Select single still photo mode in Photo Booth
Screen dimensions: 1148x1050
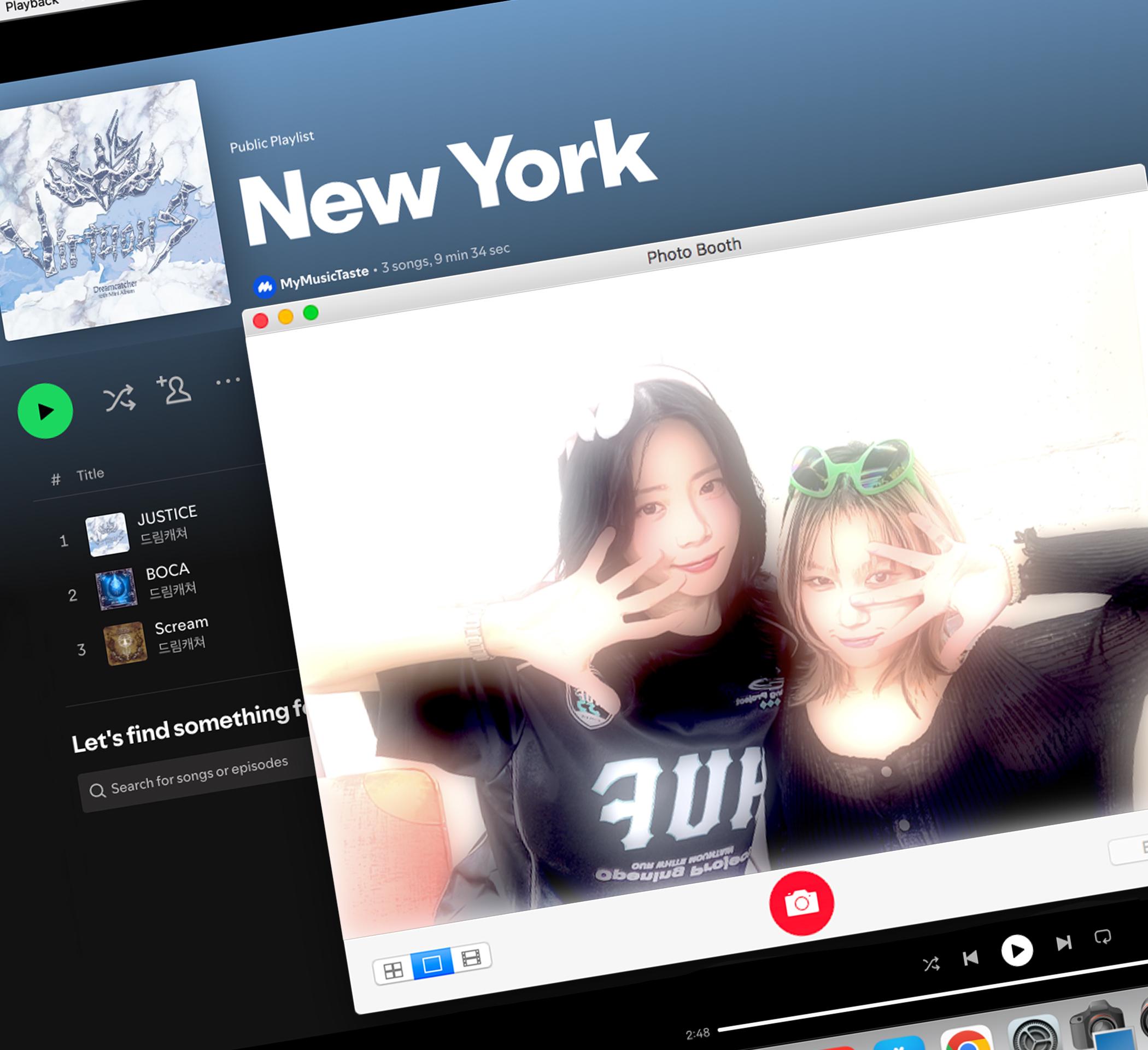click(432, 964)
